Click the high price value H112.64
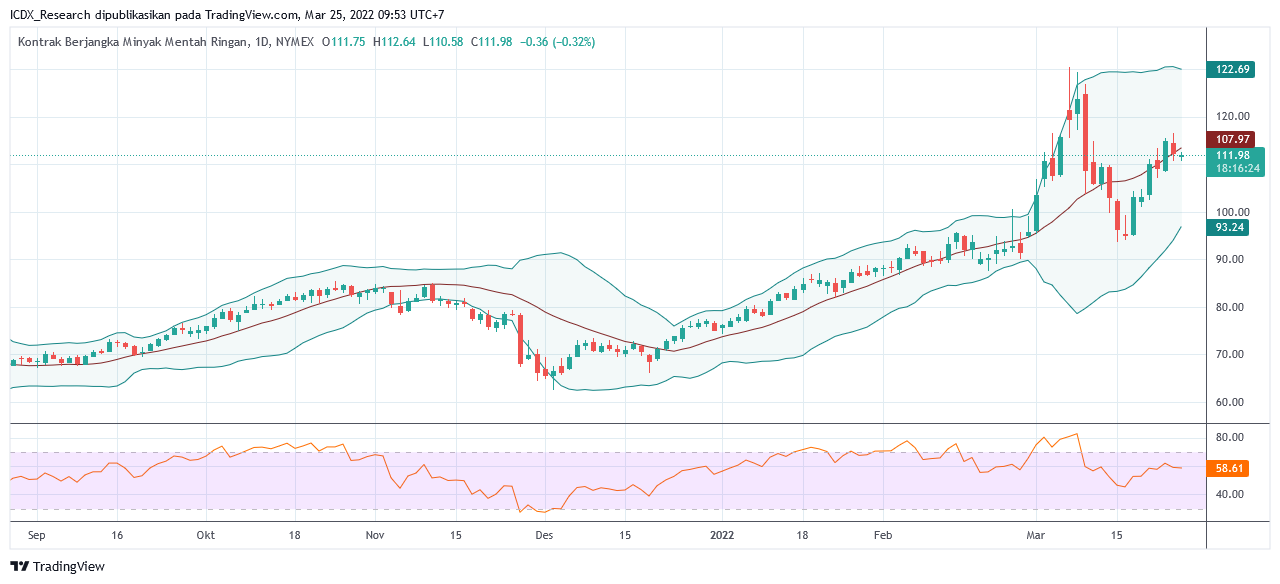The image size is (1280, 584). click(x=396, y=42)
